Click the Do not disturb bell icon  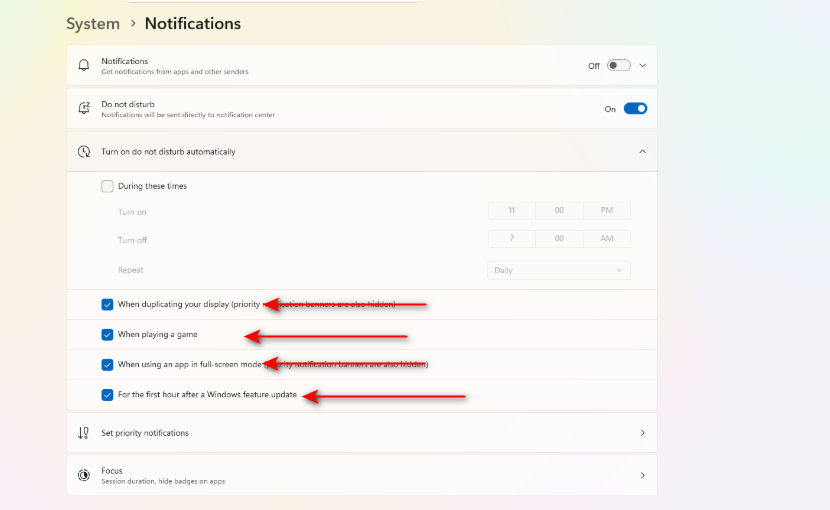(x=84, y=108)
